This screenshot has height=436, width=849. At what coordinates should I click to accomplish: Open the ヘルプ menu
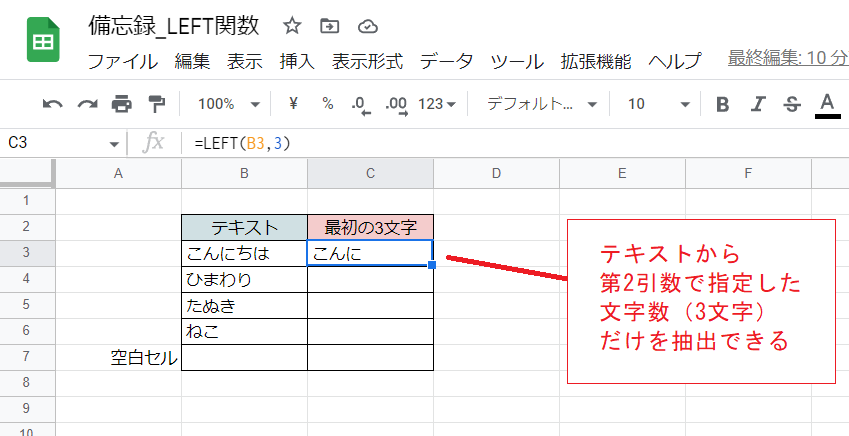[675, 61]
